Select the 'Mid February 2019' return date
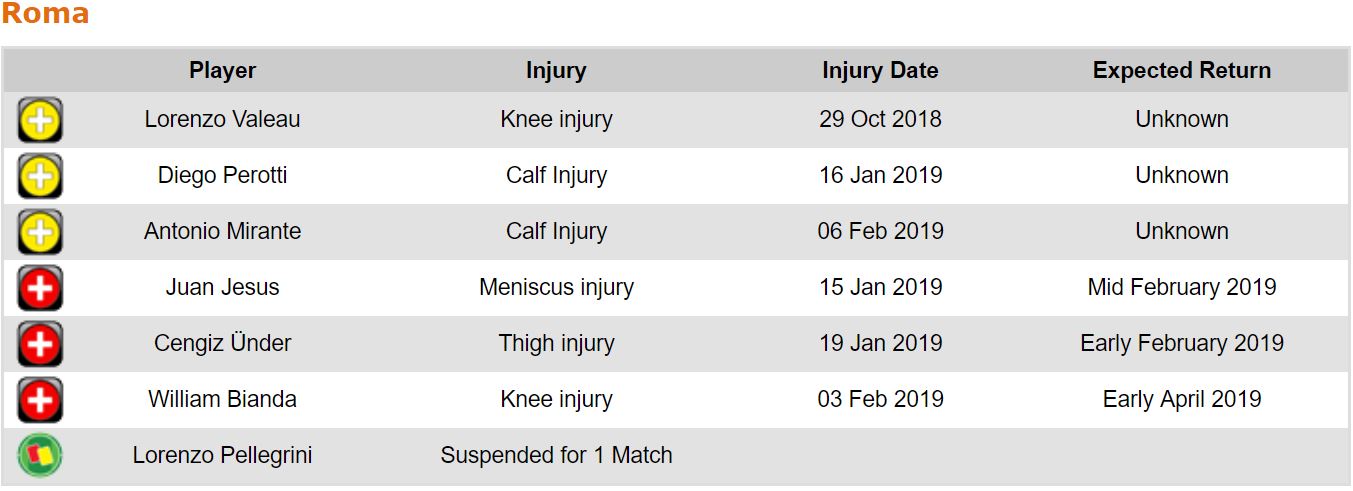Image resolution: width=1353 pixels, height=491 pixels. 1182,287
